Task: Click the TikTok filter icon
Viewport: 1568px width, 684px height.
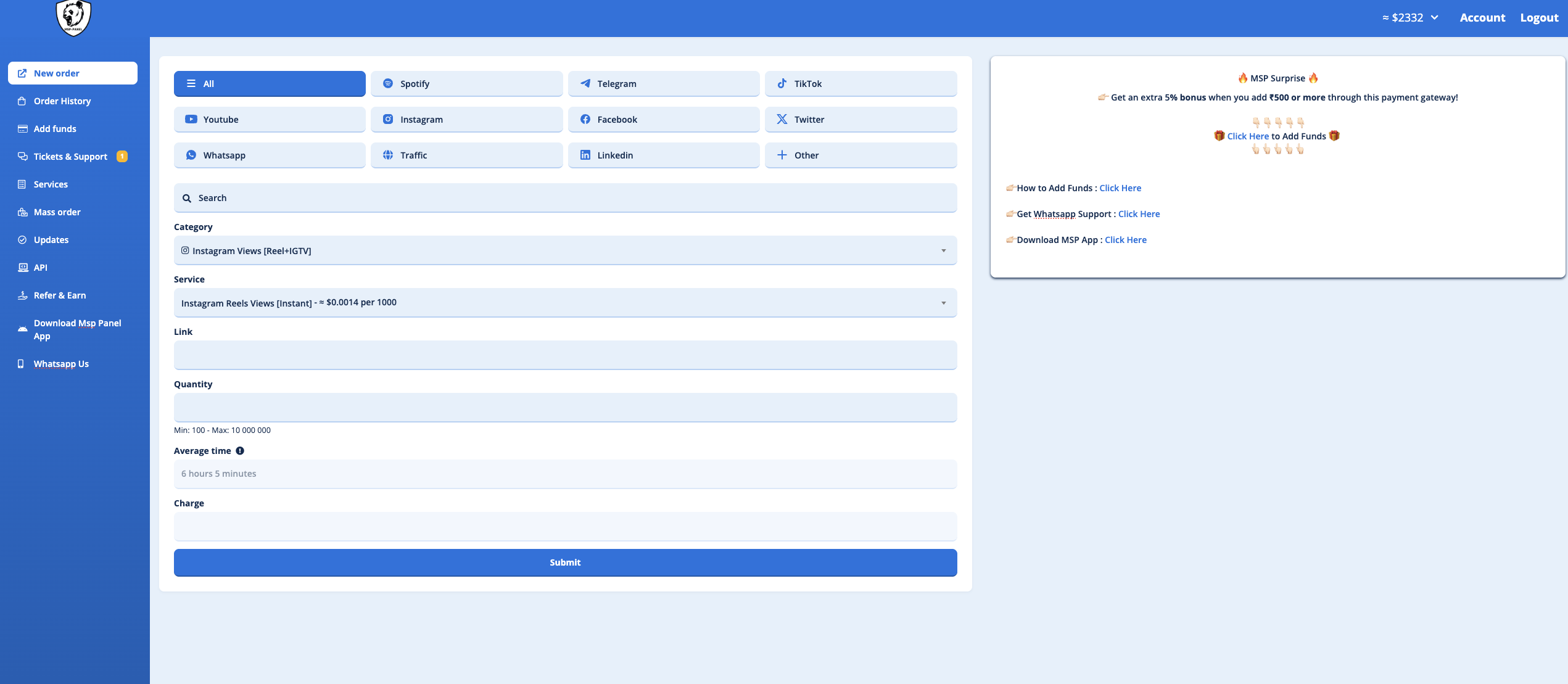Action: coord(782,83)
